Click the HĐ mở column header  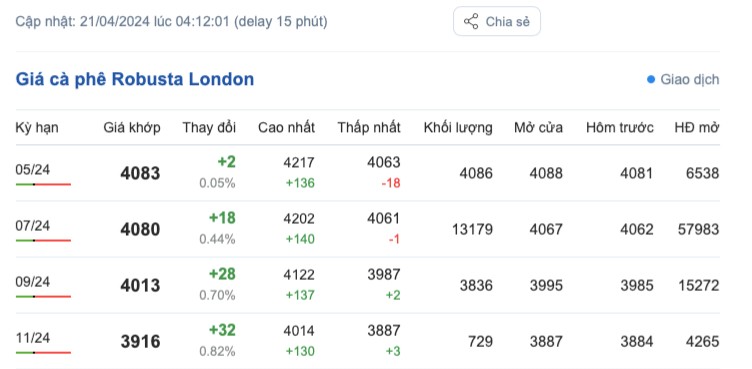coord(696,128)
